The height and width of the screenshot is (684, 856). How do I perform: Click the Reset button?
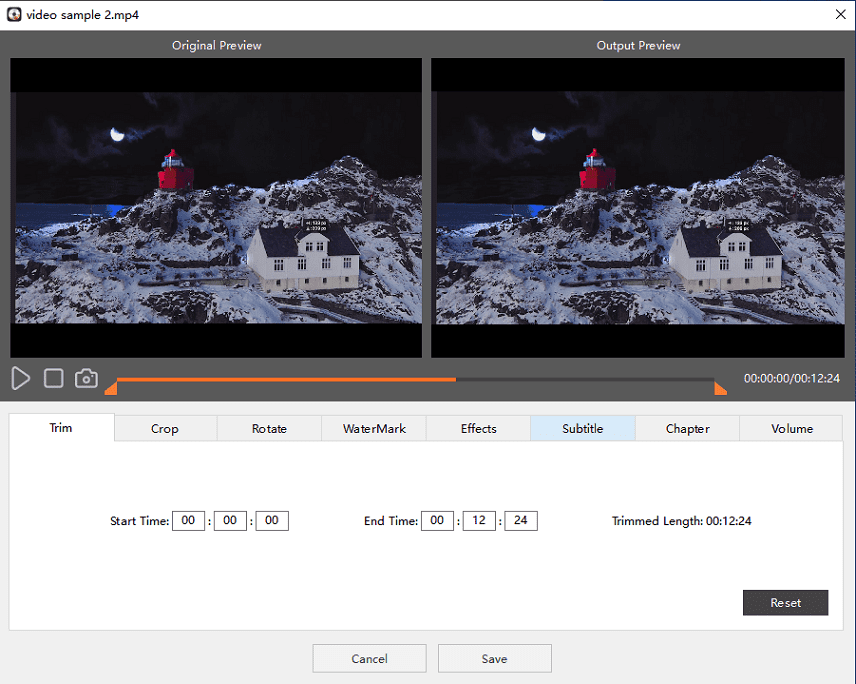[785, 603]
